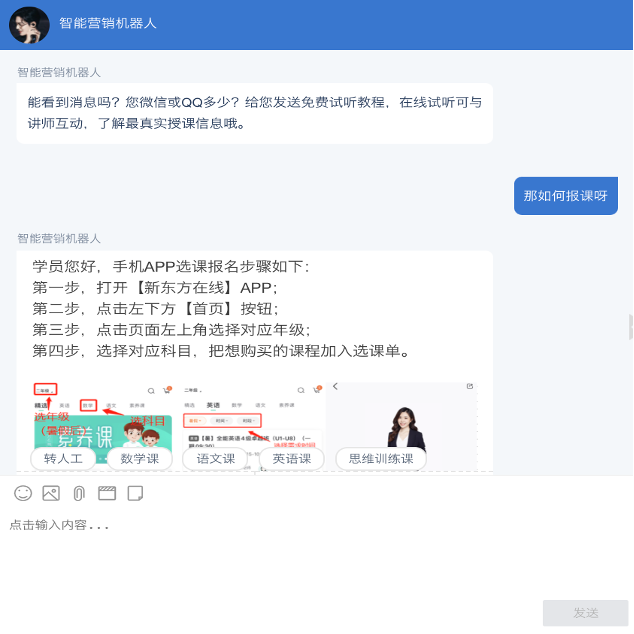
Task: Click the send image icon
Action: click(51, 493)
